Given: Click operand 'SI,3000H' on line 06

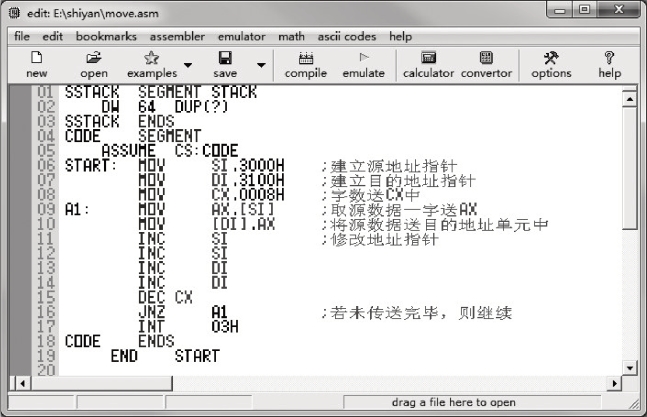Looking at the screenshot, I should (248, 165).
